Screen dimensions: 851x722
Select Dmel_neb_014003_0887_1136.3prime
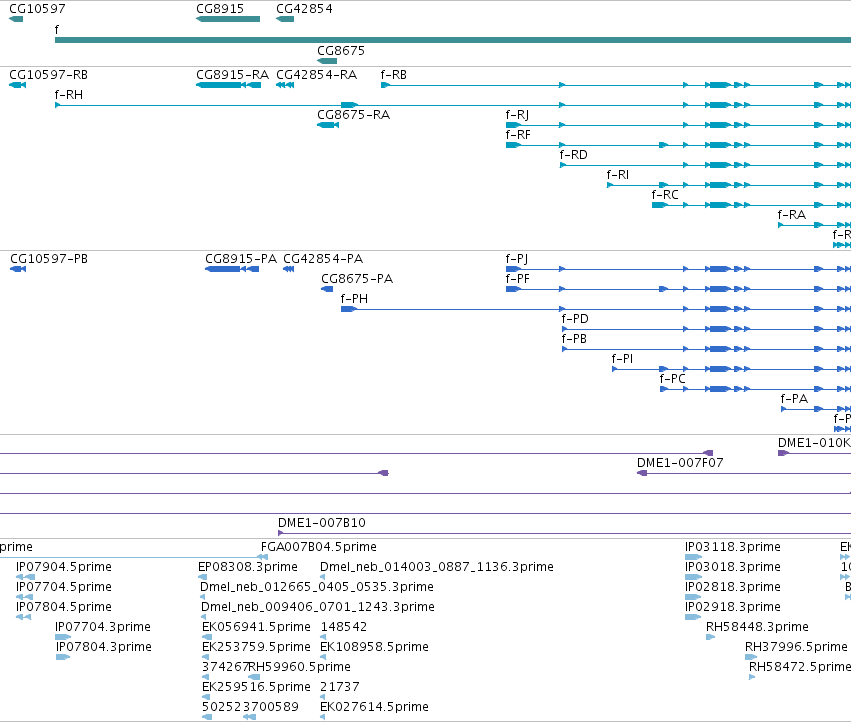(437, 567)
